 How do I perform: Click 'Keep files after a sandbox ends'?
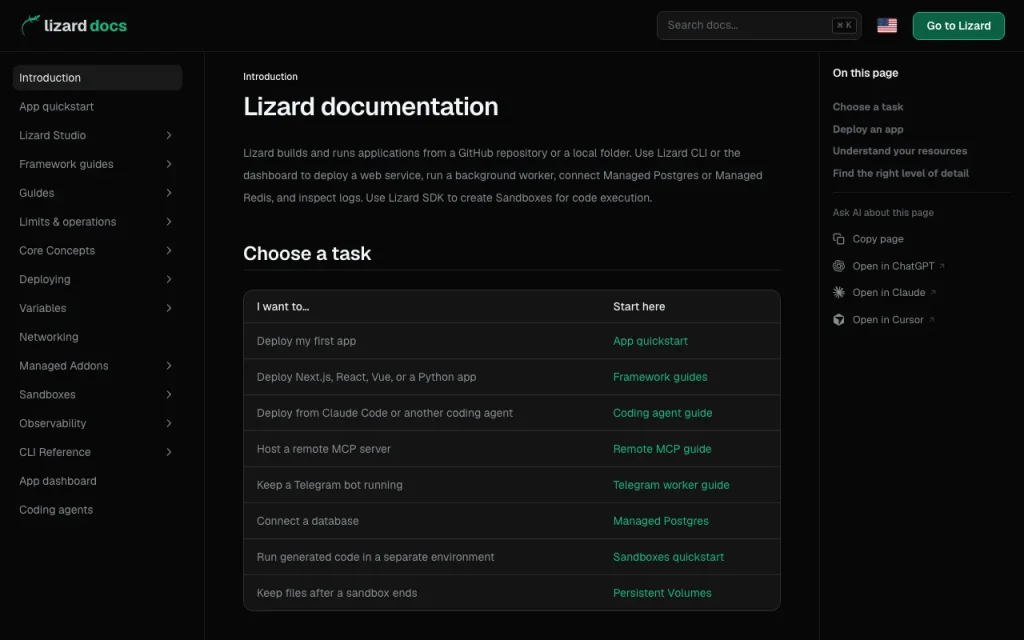click(336, 592)
